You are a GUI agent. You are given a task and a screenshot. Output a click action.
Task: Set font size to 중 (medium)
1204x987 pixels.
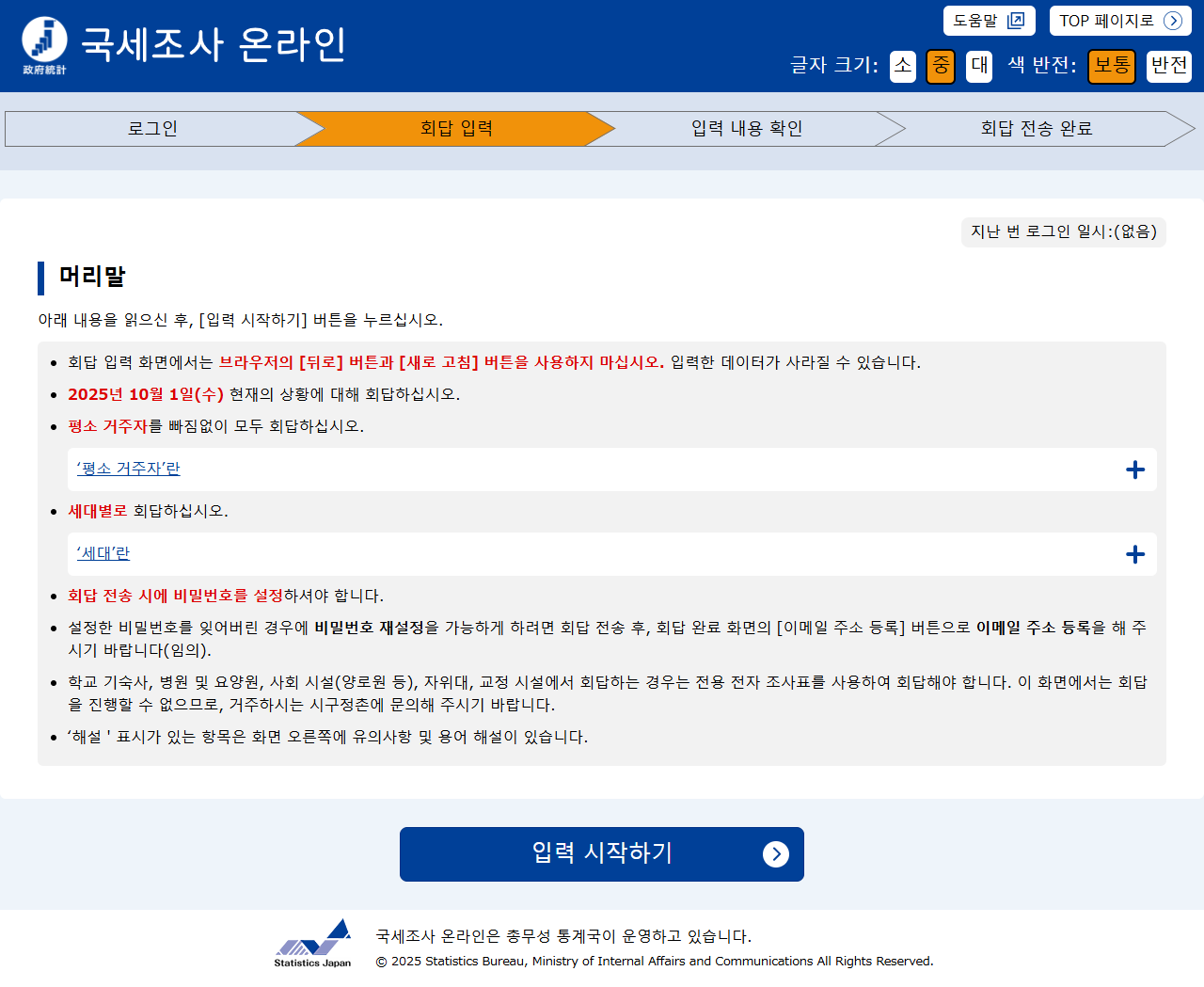tap(940, 66)
